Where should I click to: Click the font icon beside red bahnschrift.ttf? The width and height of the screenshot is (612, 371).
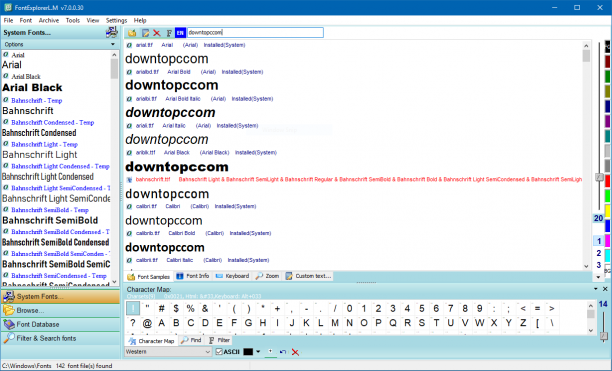point(129,179)
